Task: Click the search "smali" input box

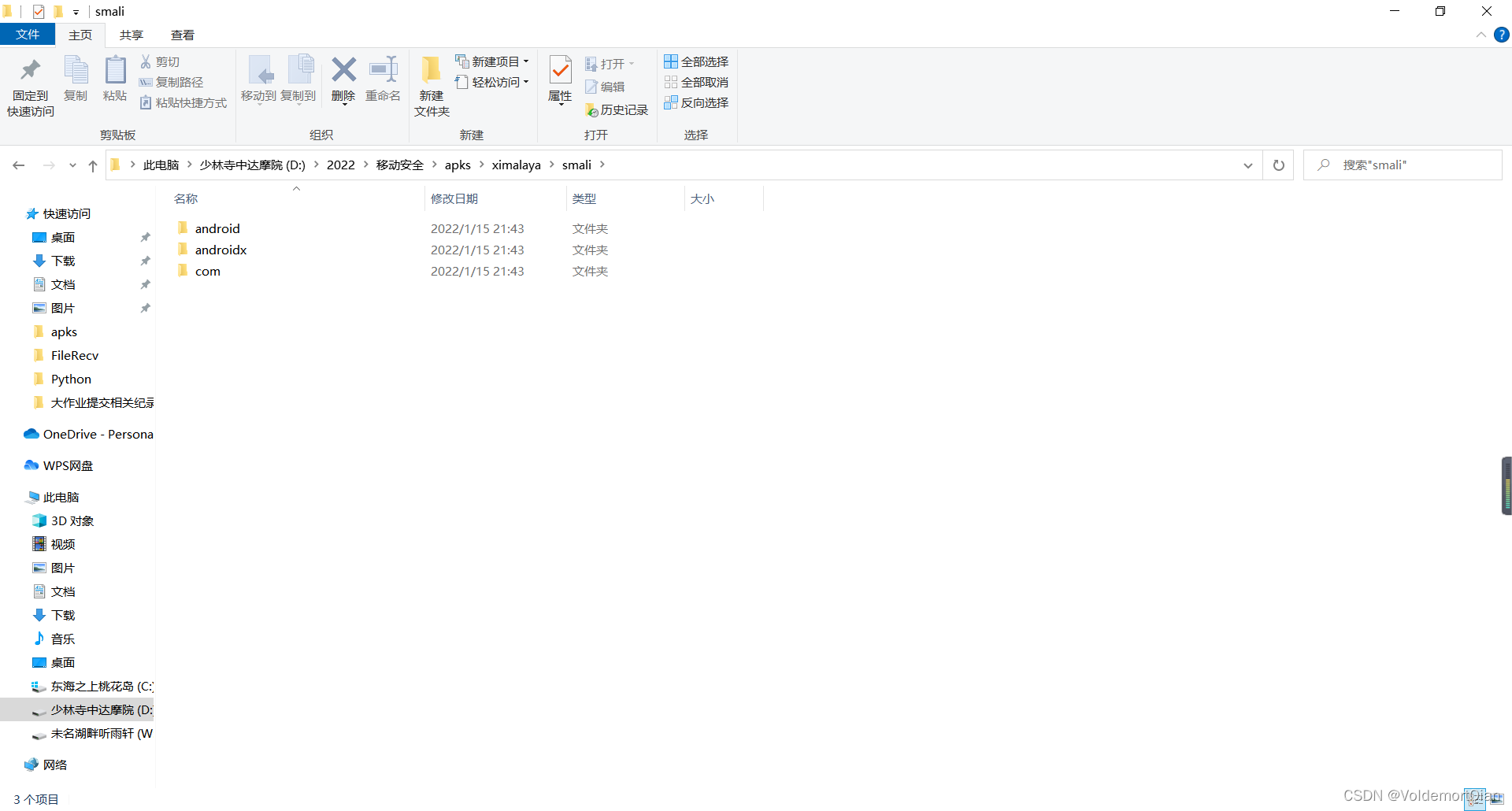Action: coord(1403,165)
